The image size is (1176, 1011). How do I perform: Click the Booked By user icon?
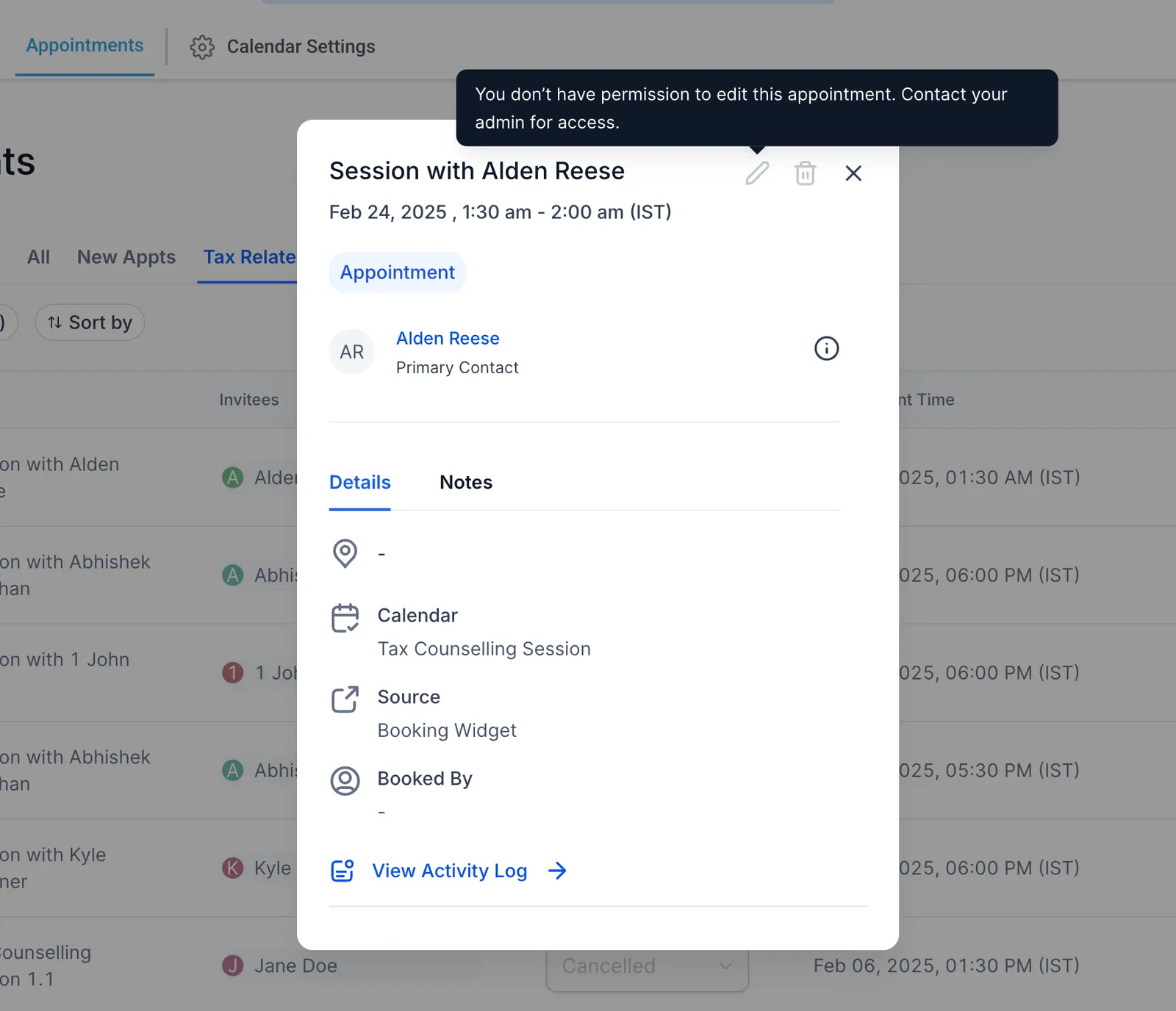pos(345,781)
